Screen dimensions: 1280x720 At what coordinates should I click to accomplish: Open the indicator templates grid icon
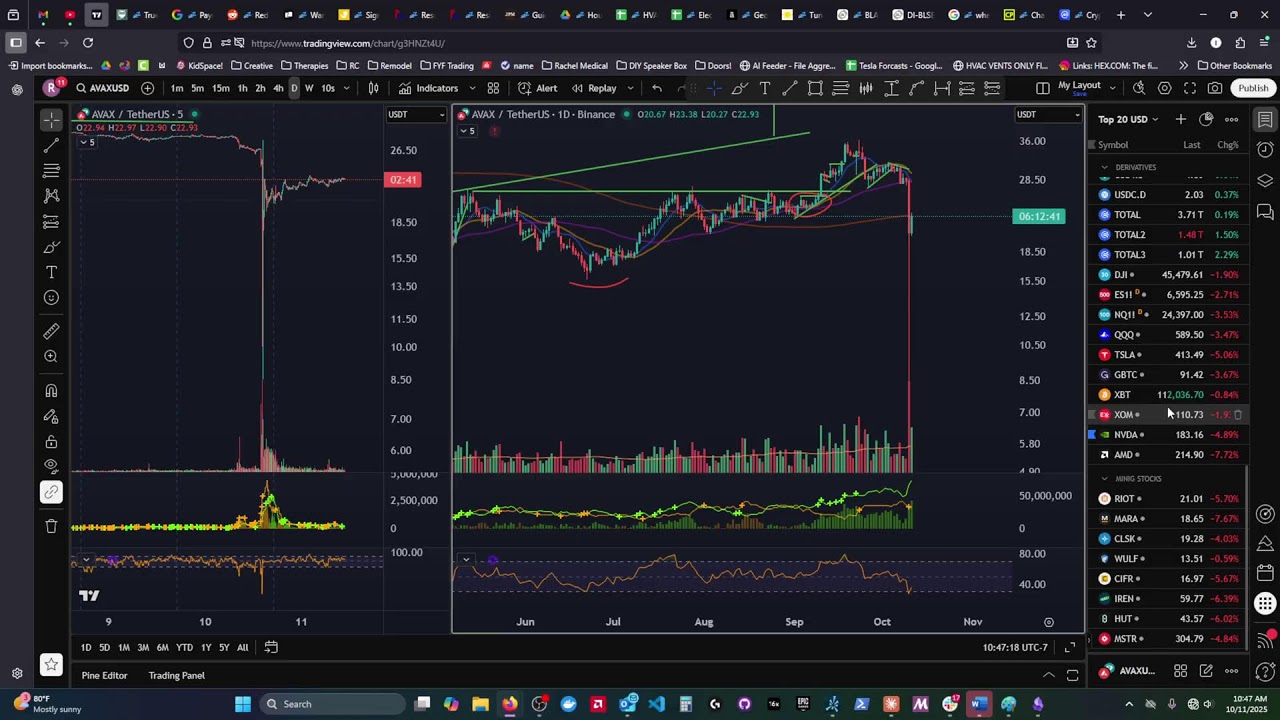[x=493, y=88]
